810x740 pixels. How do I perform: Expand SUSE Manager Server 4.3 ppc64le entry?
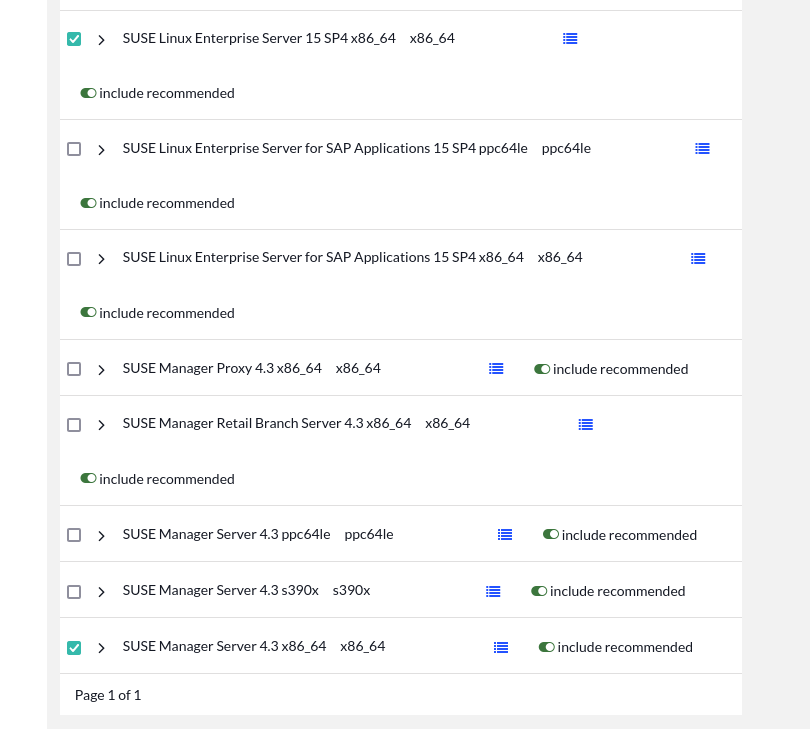pyautogui.click(x=100, y=534)
